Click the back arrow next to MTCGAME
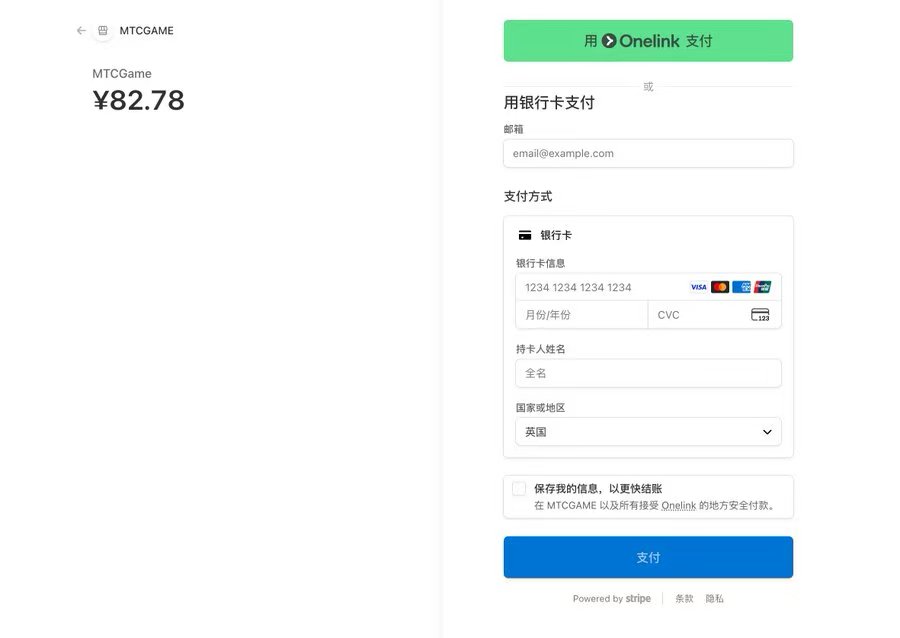The width and height of the screenshot is (900, 638). (81, 30)
